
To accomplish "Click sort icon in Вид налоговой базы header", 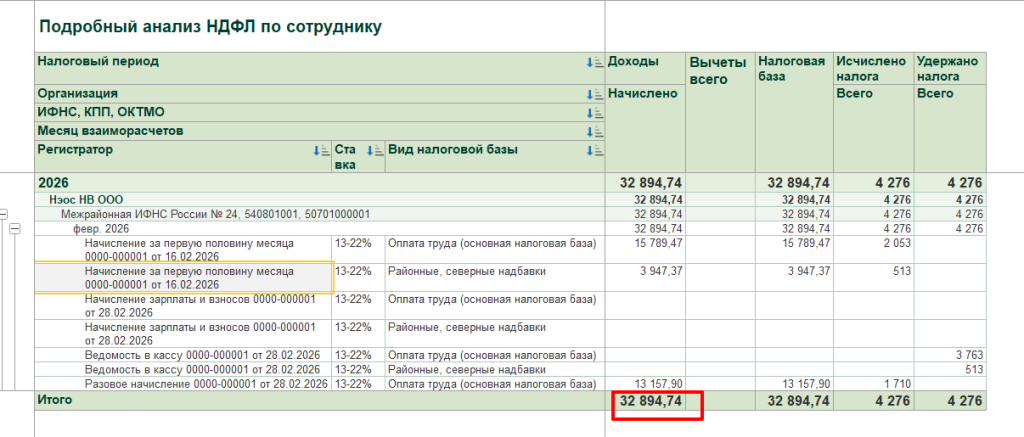I will click(594, 151).
